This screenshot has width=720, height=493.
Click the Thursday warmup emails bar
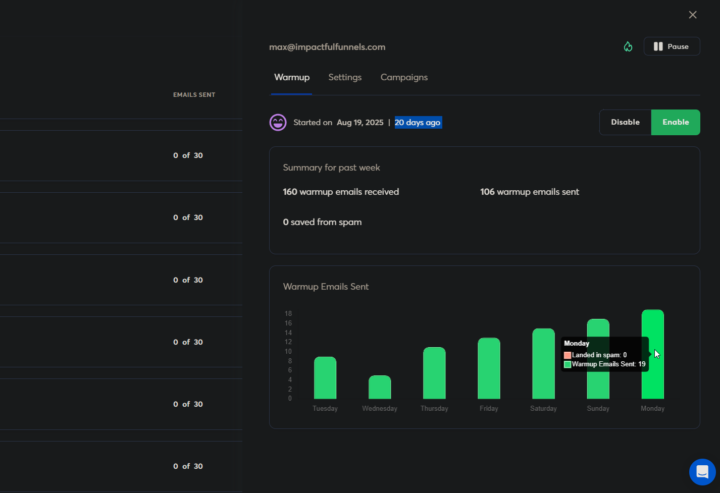pos(434,374)
